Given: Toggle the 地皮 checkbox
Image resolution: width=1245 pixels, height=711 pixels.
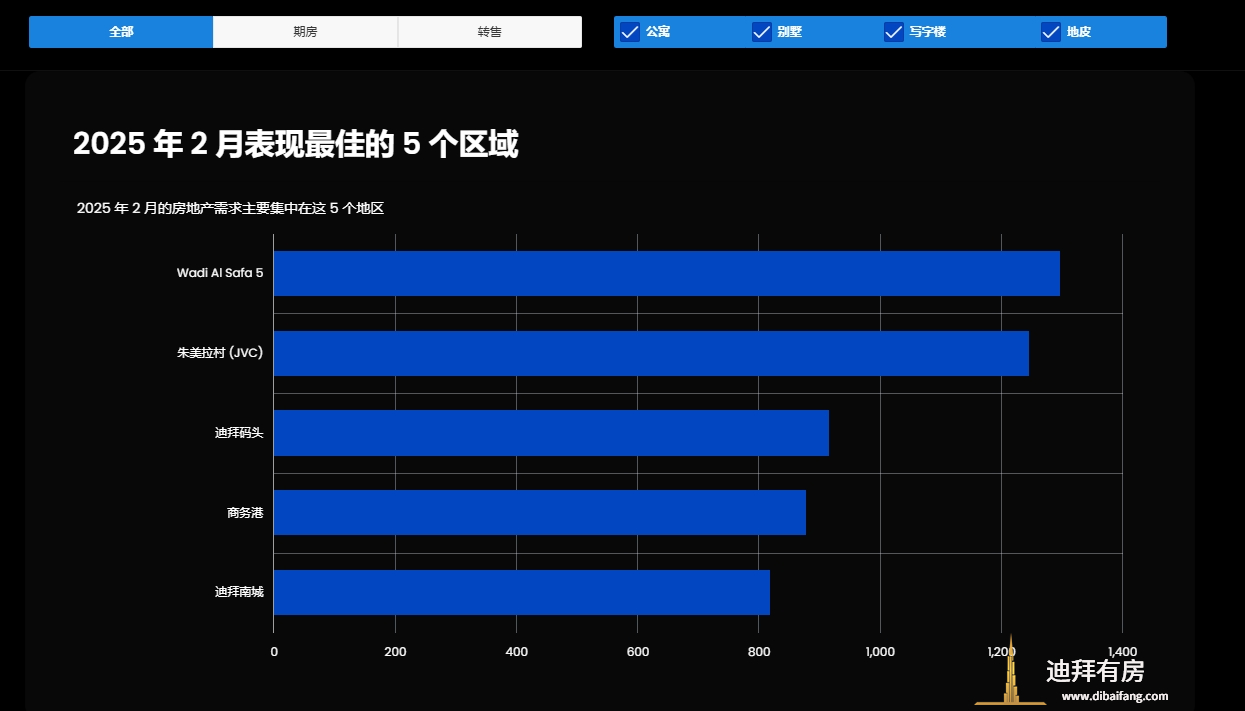Looking at the screenshot, I should coord(1051,32).
